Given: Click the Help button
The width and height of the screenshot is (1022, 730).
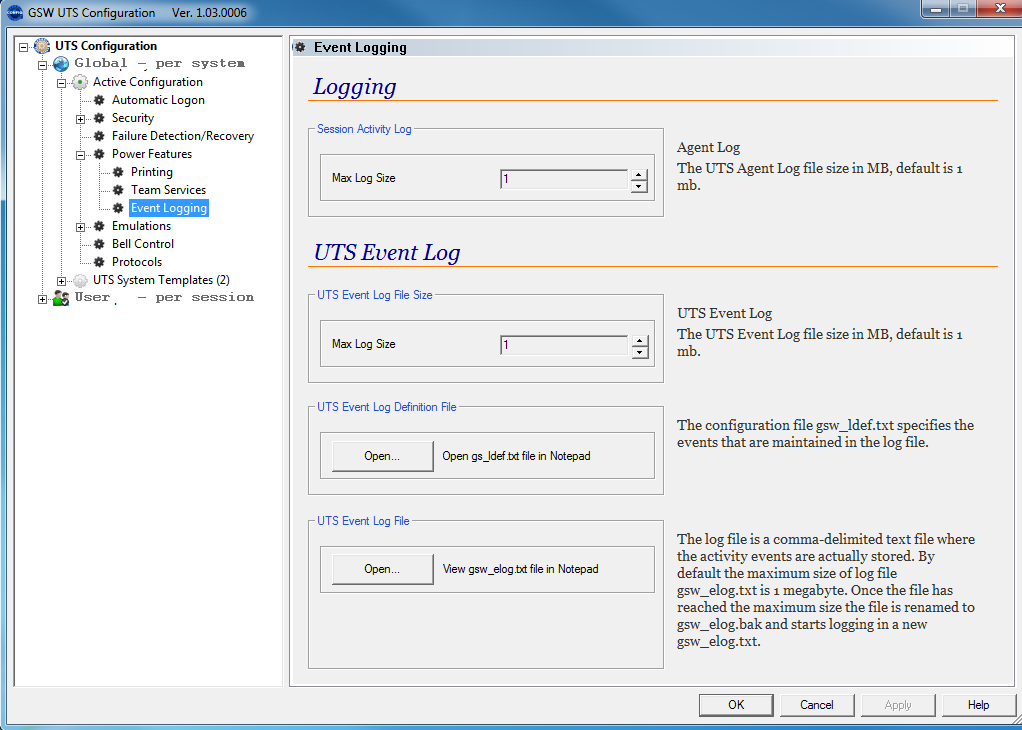Looking at the screenshot, I should [x=978, y=705].
